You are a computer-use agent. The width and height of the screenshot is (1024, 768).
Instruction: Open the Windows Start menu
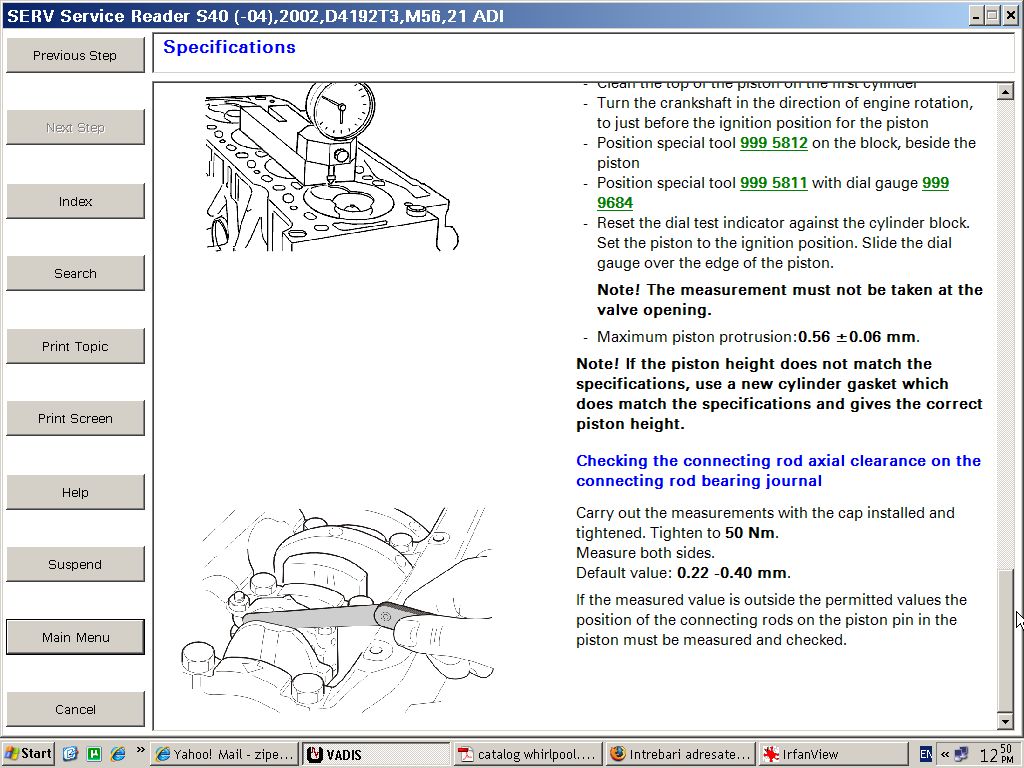click(28, 754)
